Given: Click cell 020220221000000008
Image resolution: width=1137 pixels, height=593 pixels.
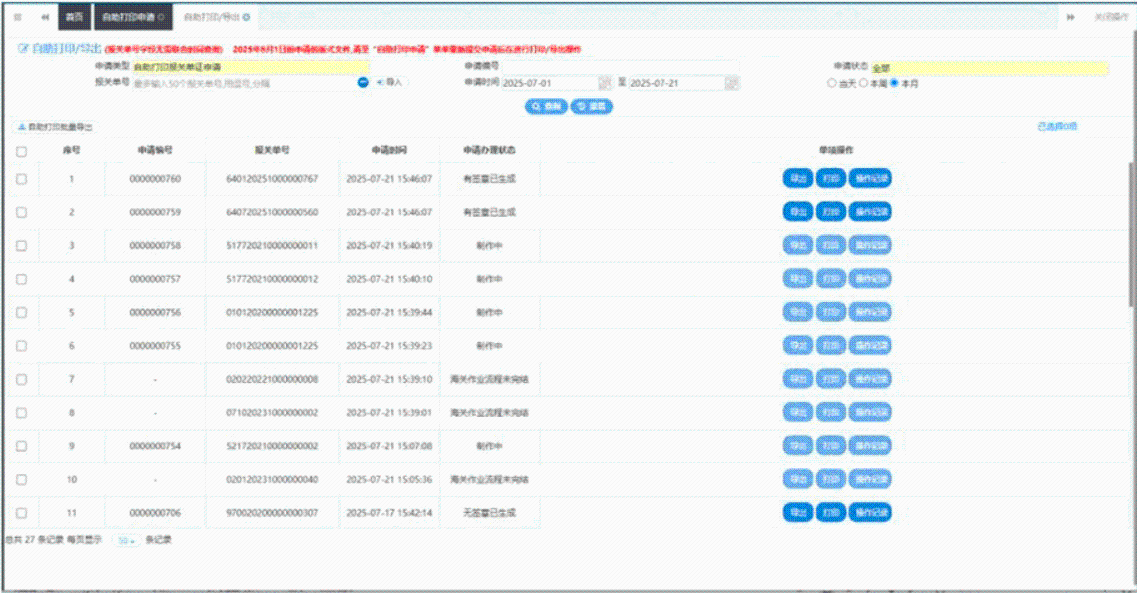Looking at the screenshot, I should tap(272, 379).
